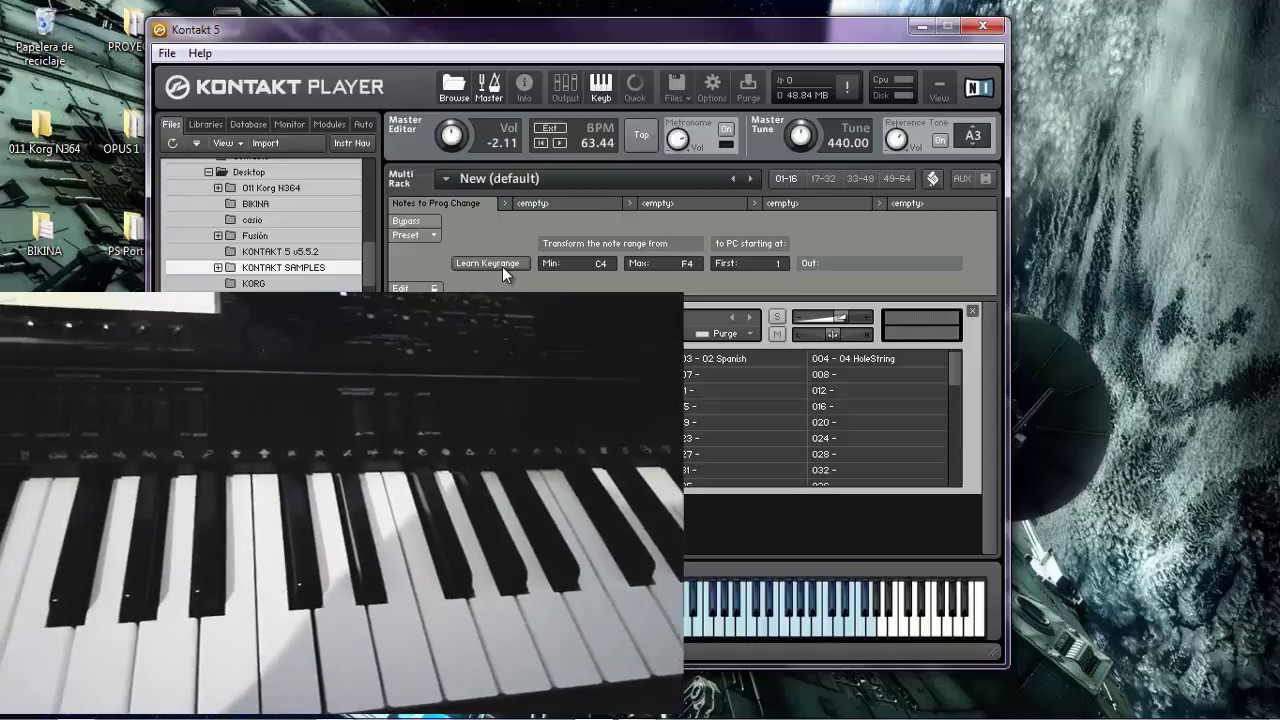Adjust the Master Tune knob
Viewport: 1280px width, 720px height.
click(x=800, y=135)
